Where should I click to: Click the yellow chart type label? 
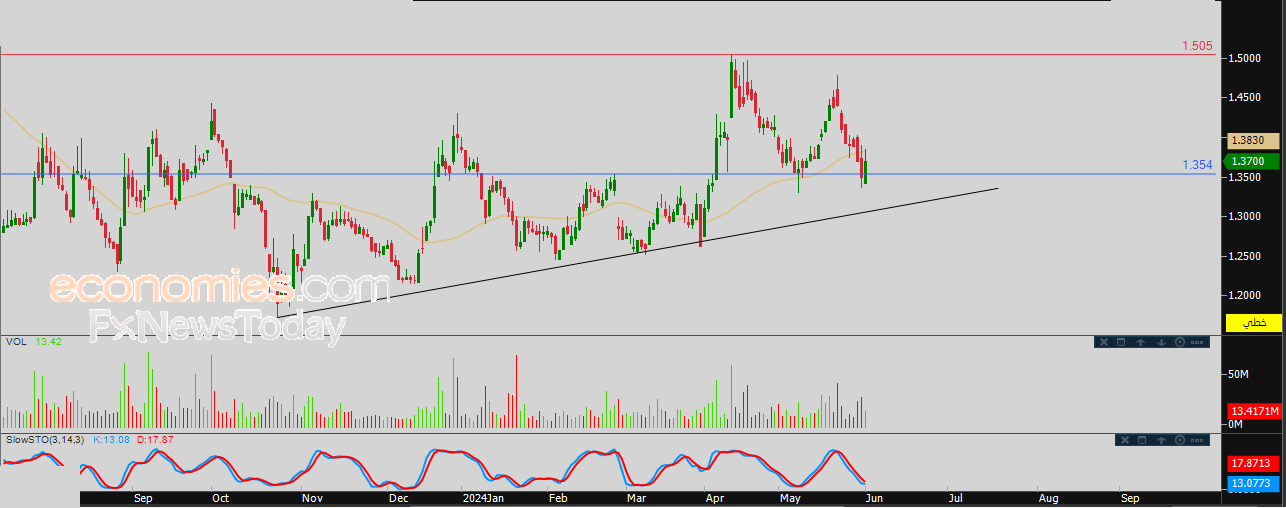(1253, 323)
